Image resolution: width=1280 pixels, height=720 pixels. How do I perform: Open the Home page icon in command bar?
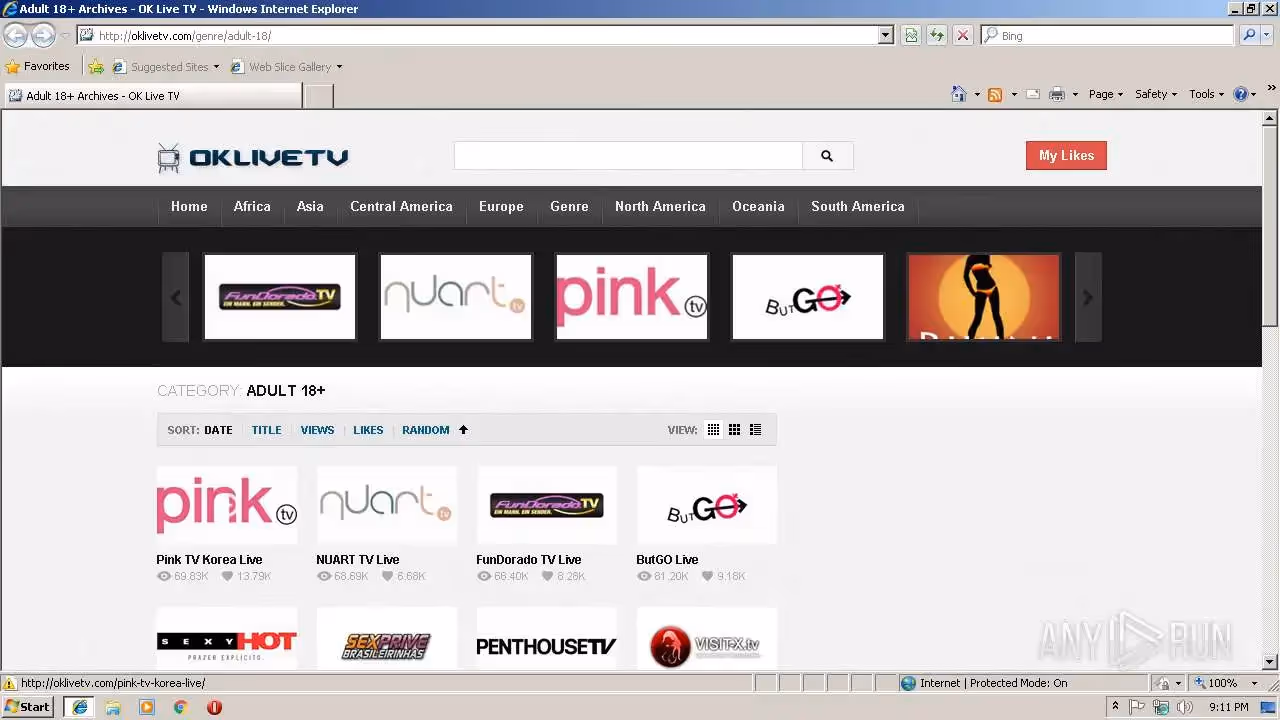coord(958,94)
